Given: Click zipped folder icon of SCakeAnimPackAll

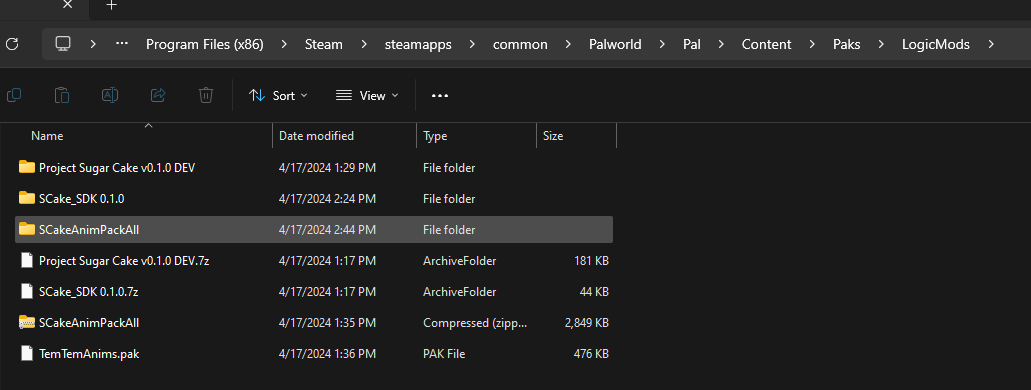Looking at the screenshot, I should pos(27,322).
